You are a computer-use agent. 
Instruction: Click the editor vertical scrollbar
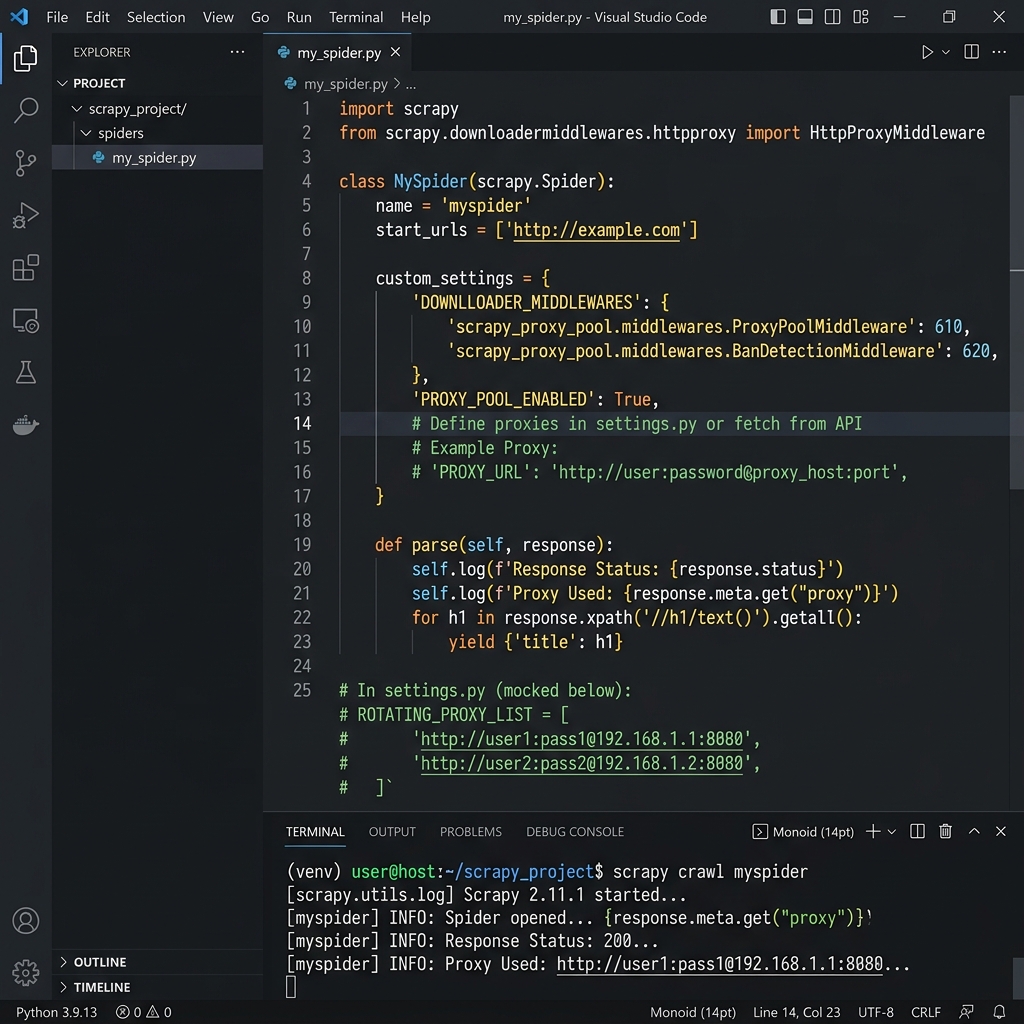pos(1016,292)
